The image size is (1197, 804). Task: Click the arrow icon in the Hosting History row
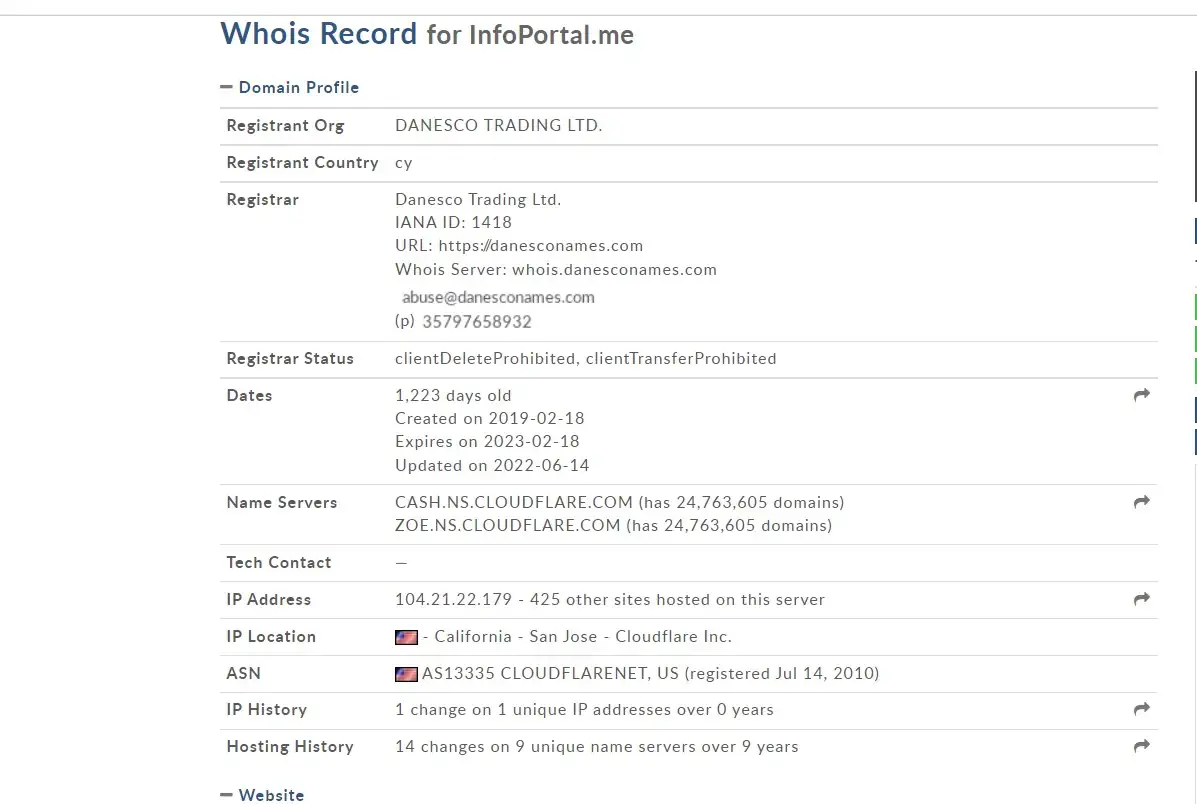[x=1141, y=745]
